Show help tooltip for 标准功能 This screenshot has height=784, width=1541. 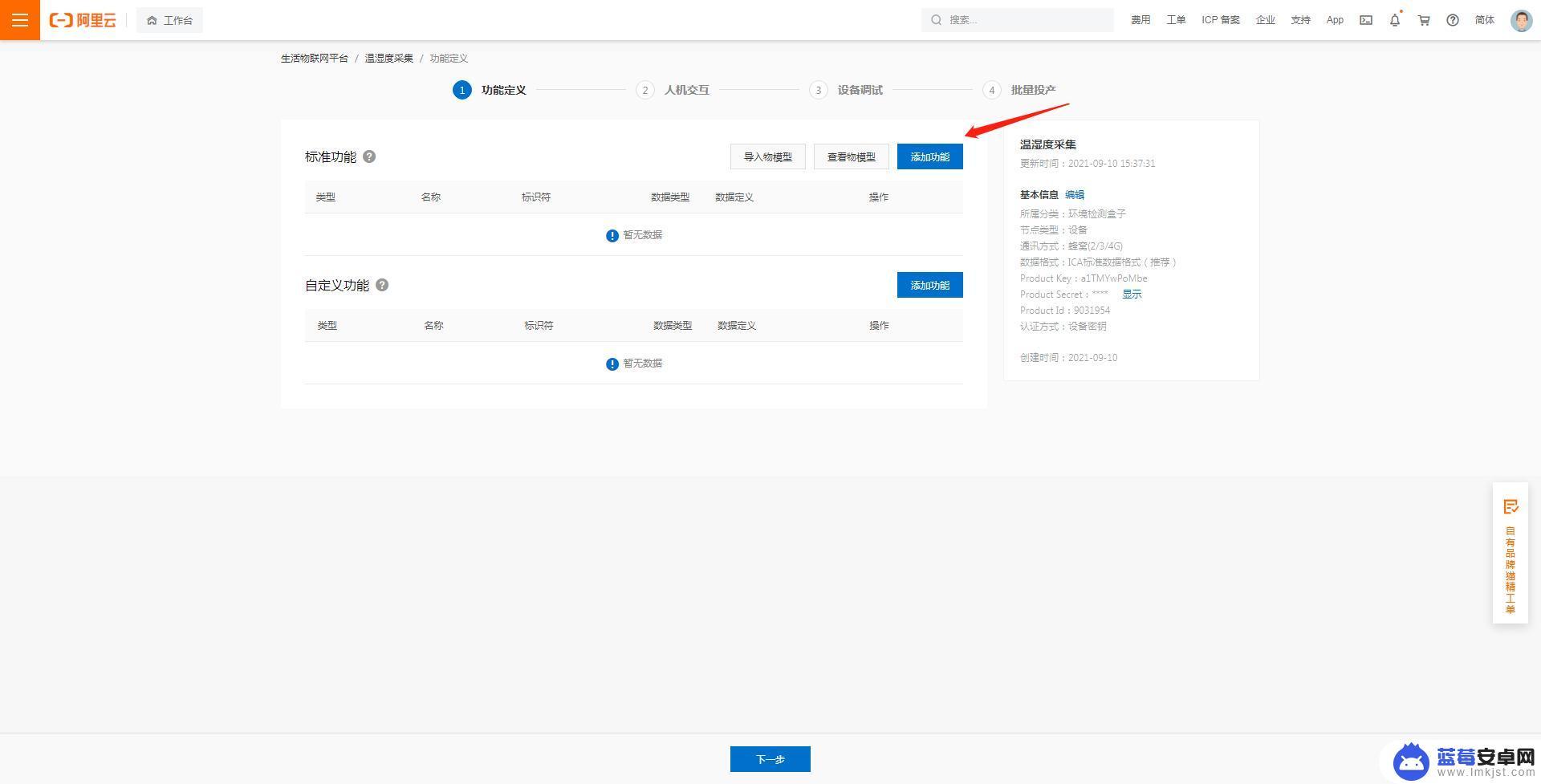click(x=369, y=156)
